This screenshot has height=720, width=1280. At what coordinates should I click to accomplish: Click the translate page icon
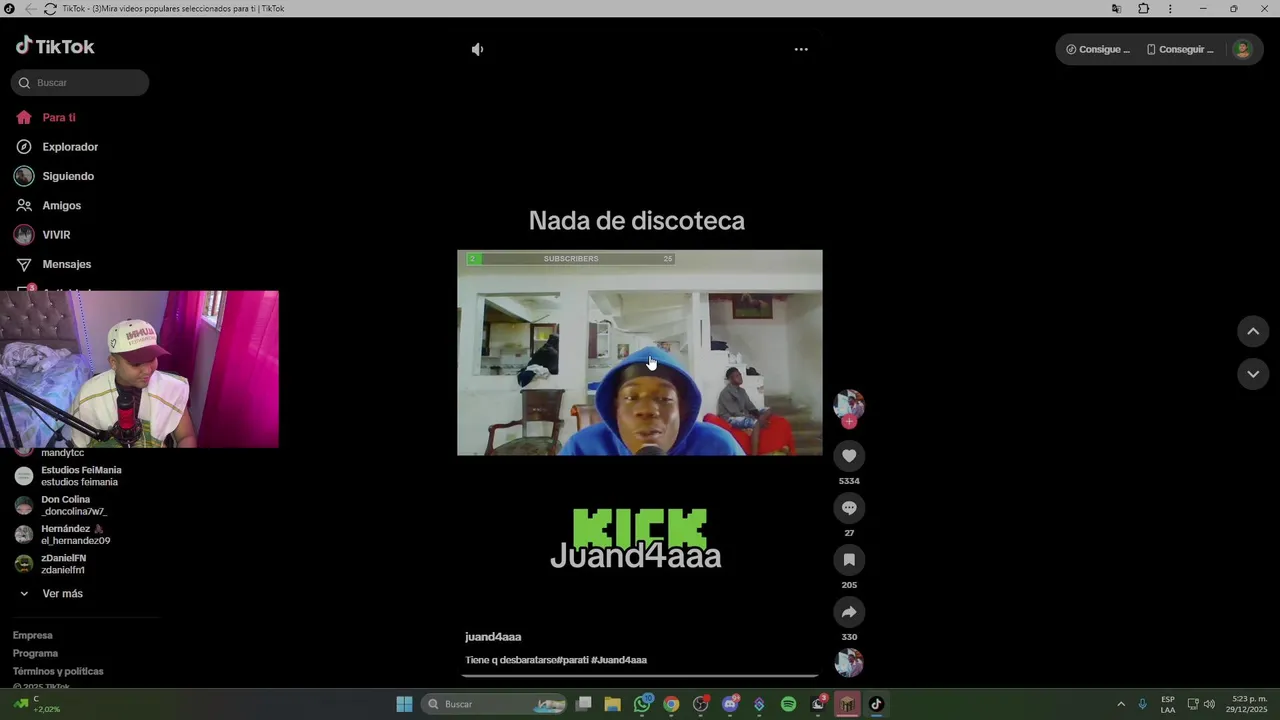(x=1116, y=9)
